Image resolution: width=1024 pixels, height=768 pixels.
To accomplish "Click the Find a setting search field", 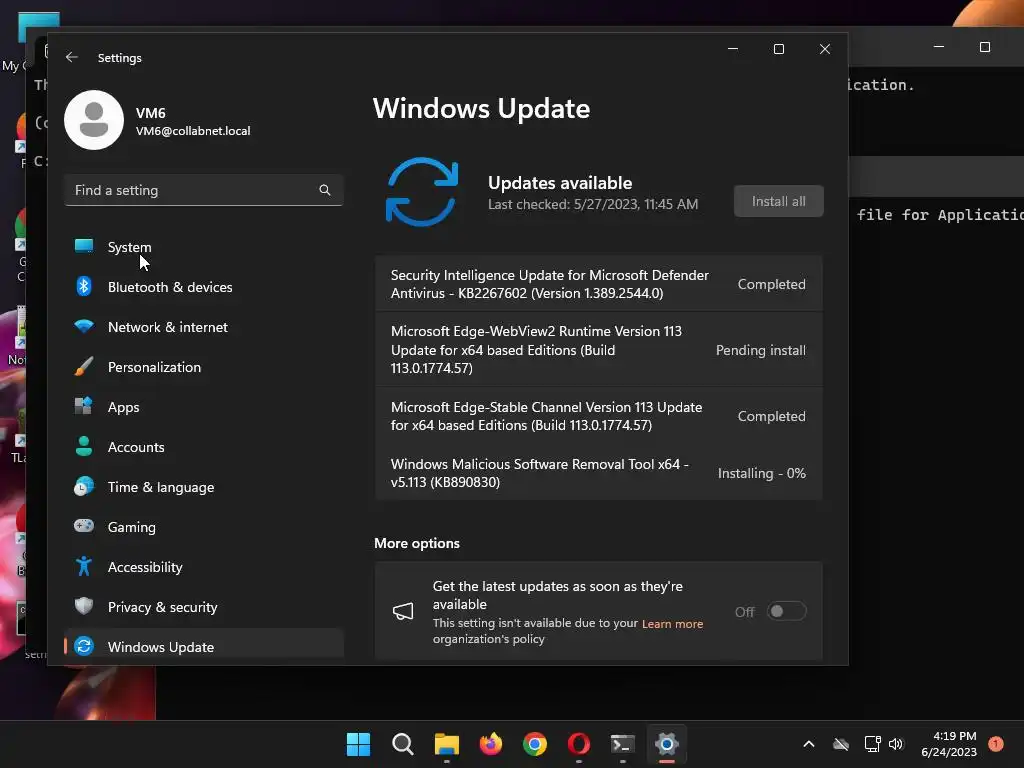I will click(x=204, y=190).
